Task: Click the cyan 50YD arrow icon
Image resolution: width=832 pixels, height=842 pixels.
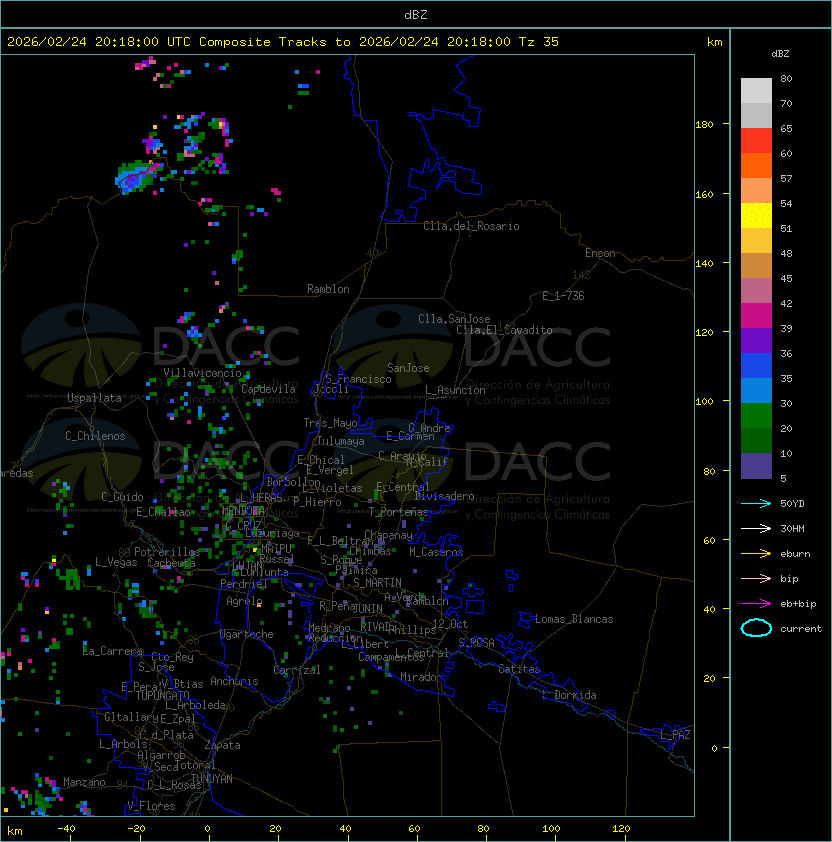Action: pos(756,503)
